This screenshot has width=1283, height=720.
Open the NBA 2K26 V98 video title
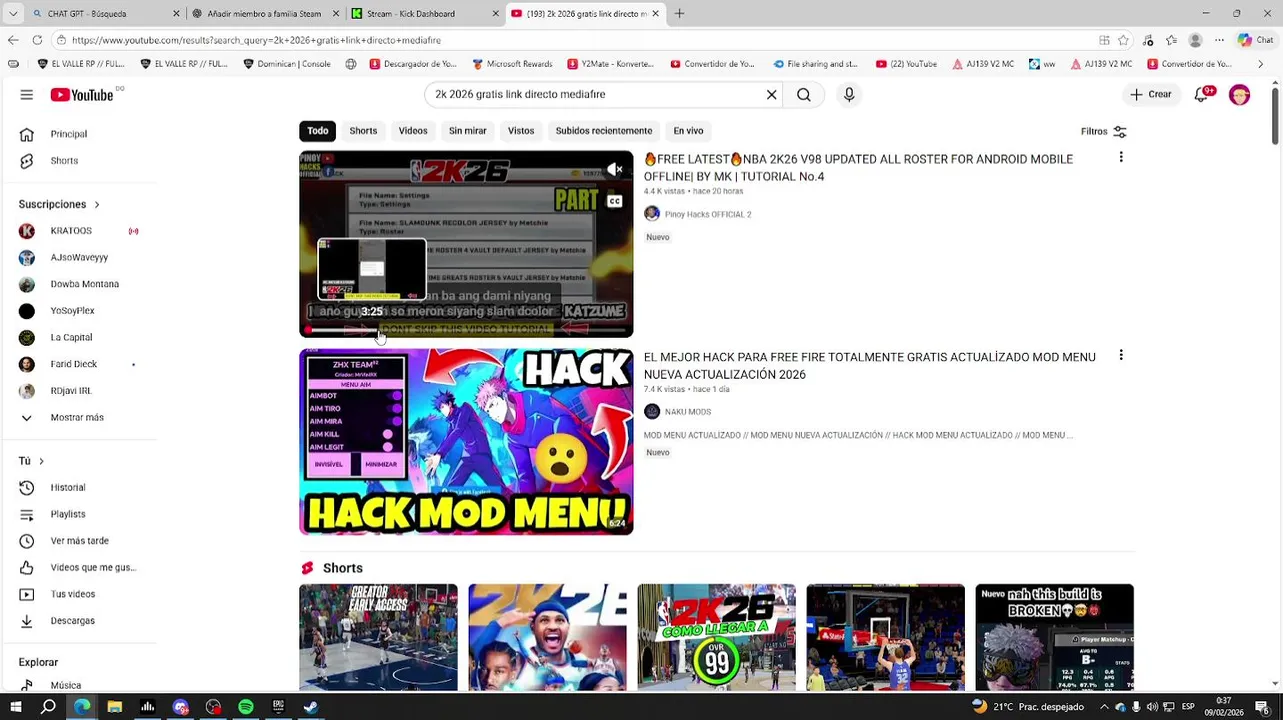click(x=858, y=167)
